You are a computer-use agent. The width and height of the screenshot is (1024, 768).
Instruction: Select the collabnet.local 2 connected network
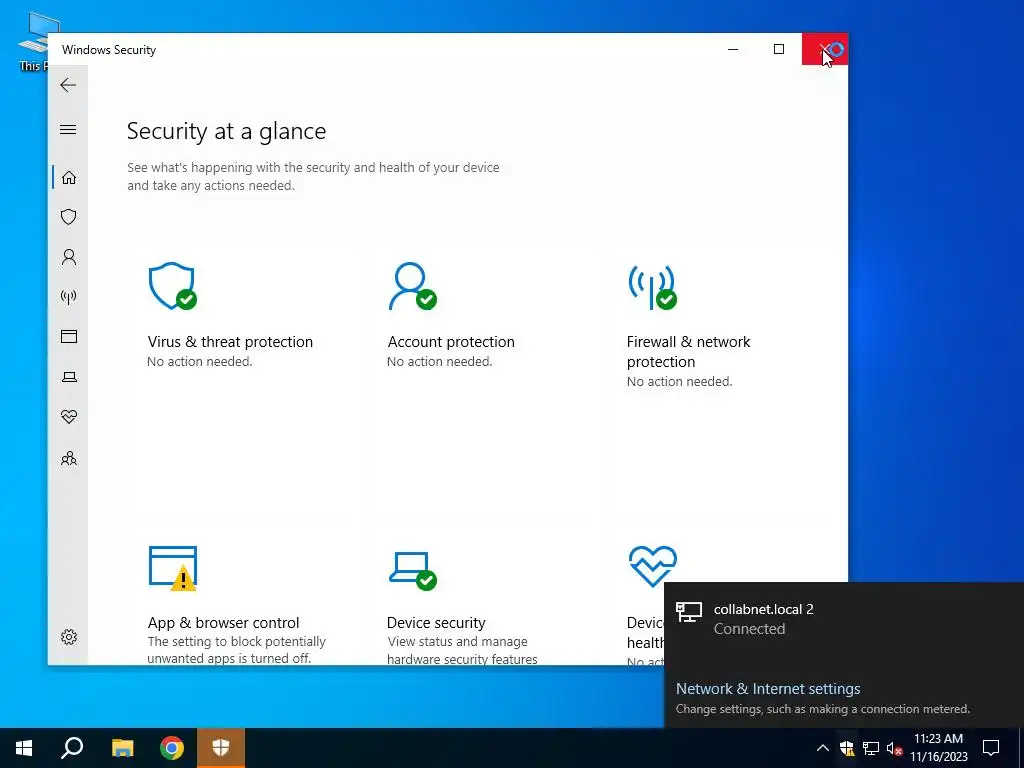click(844, 619)
